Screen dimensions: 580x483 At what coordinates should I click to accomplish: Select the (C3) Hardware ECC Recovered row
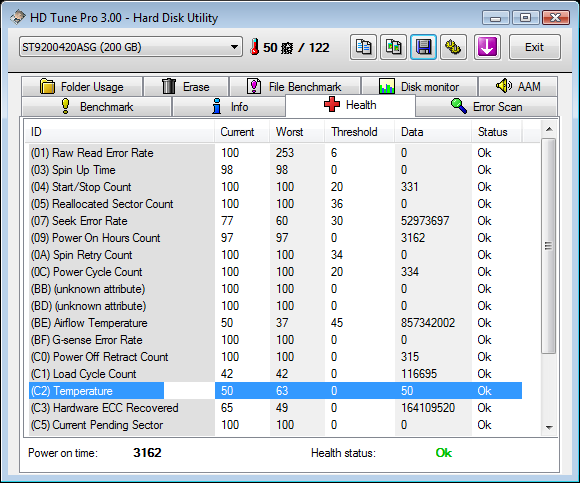click(x=276, y=408)
